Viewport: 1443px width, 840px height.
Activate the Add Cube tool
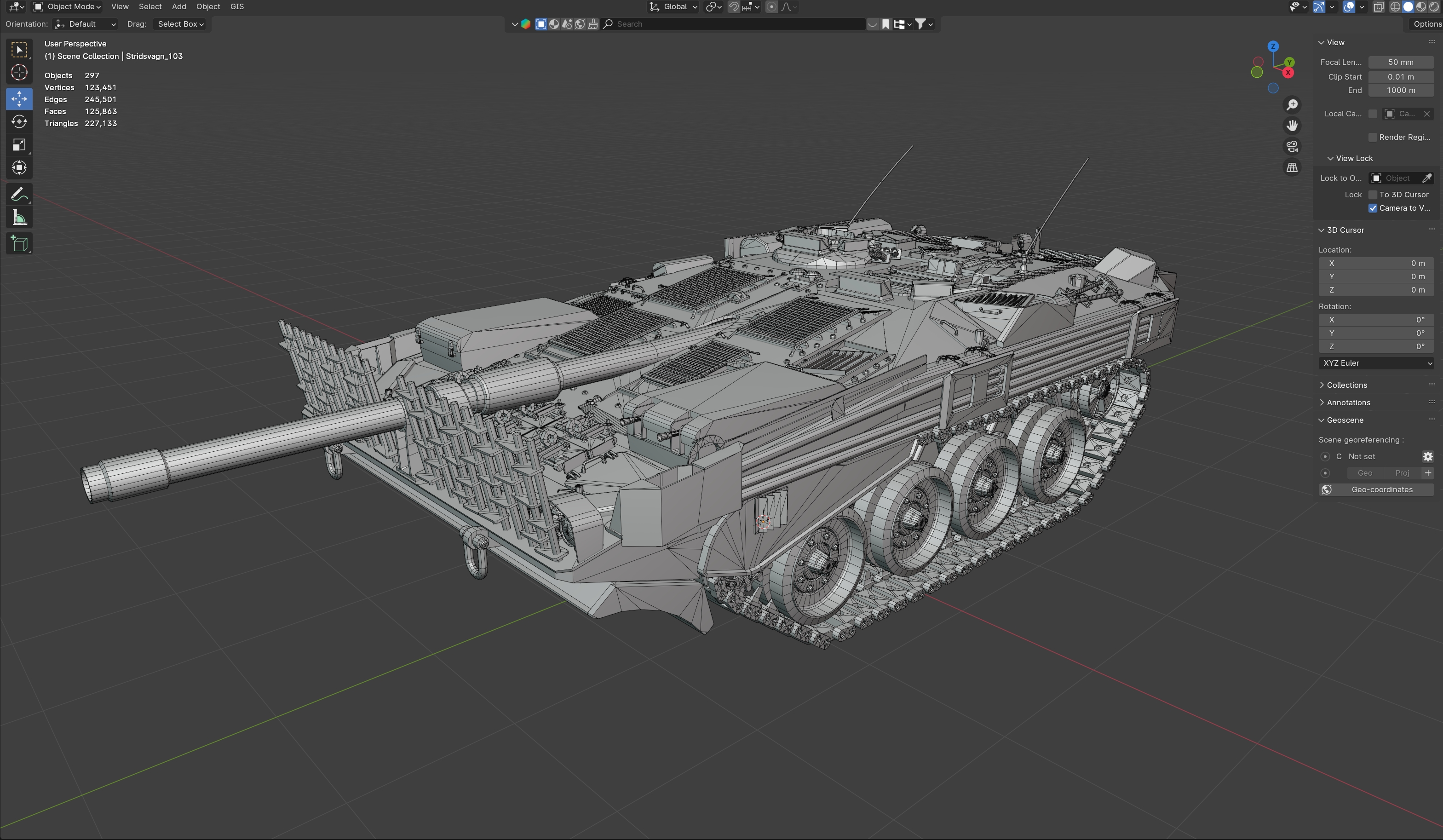tap(19, 243)
